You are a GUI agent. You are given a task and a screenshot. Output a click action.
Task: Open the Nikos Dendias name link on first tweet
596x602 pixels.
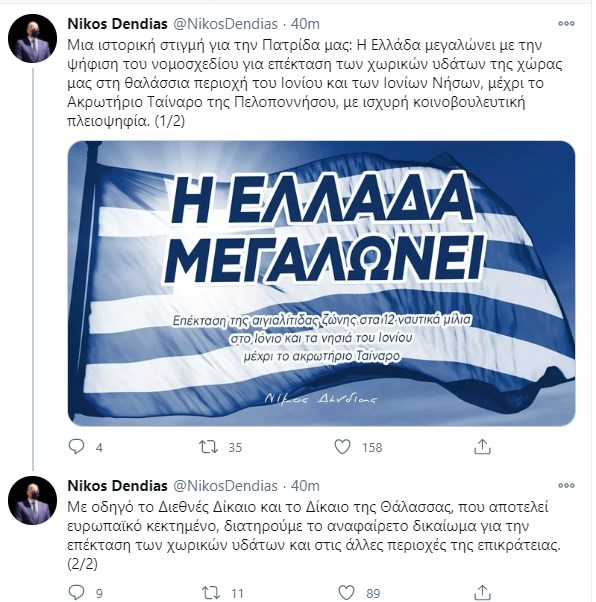tap(118, 24)
